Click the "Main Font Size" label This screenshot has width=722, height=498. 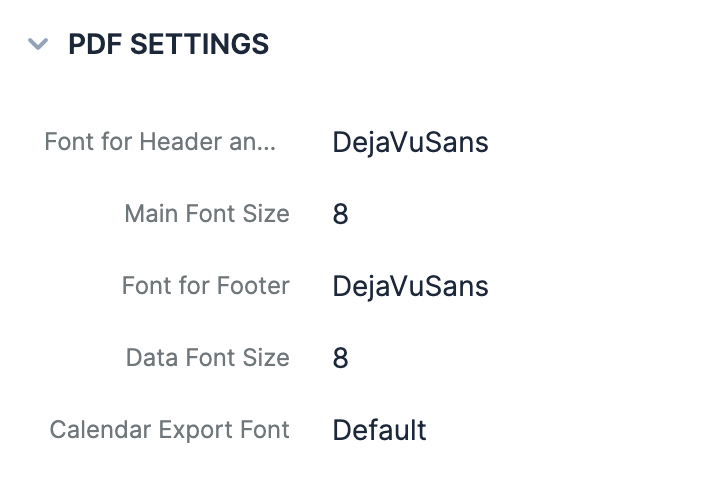coord(207,214)
